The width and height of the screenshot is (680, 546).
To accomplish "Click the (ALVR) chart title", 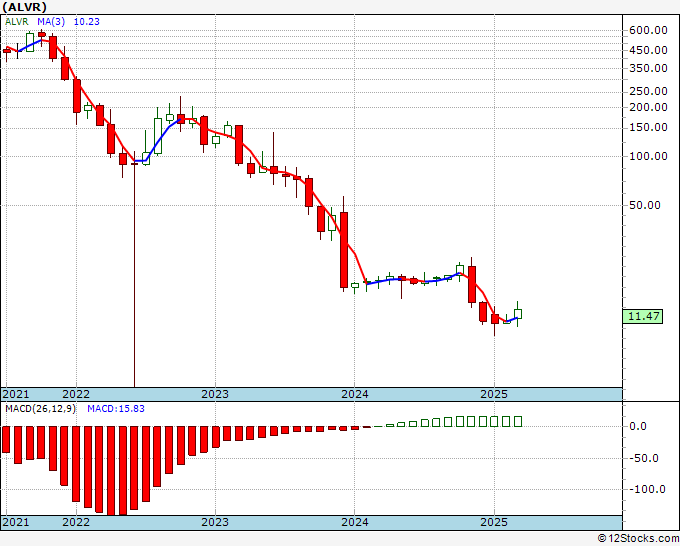I will click(24, 7).
